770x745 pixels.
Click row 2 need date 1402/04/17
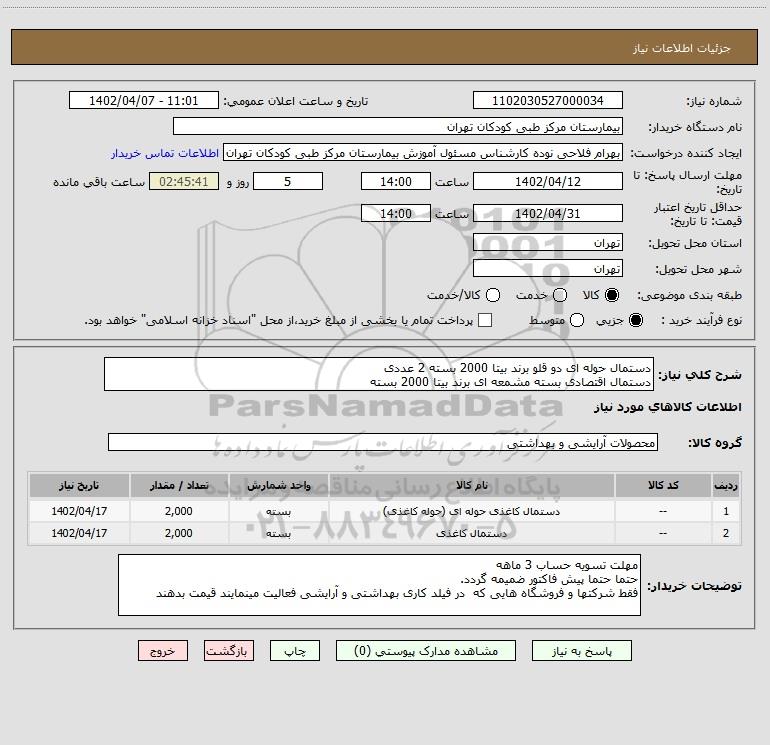79,533
